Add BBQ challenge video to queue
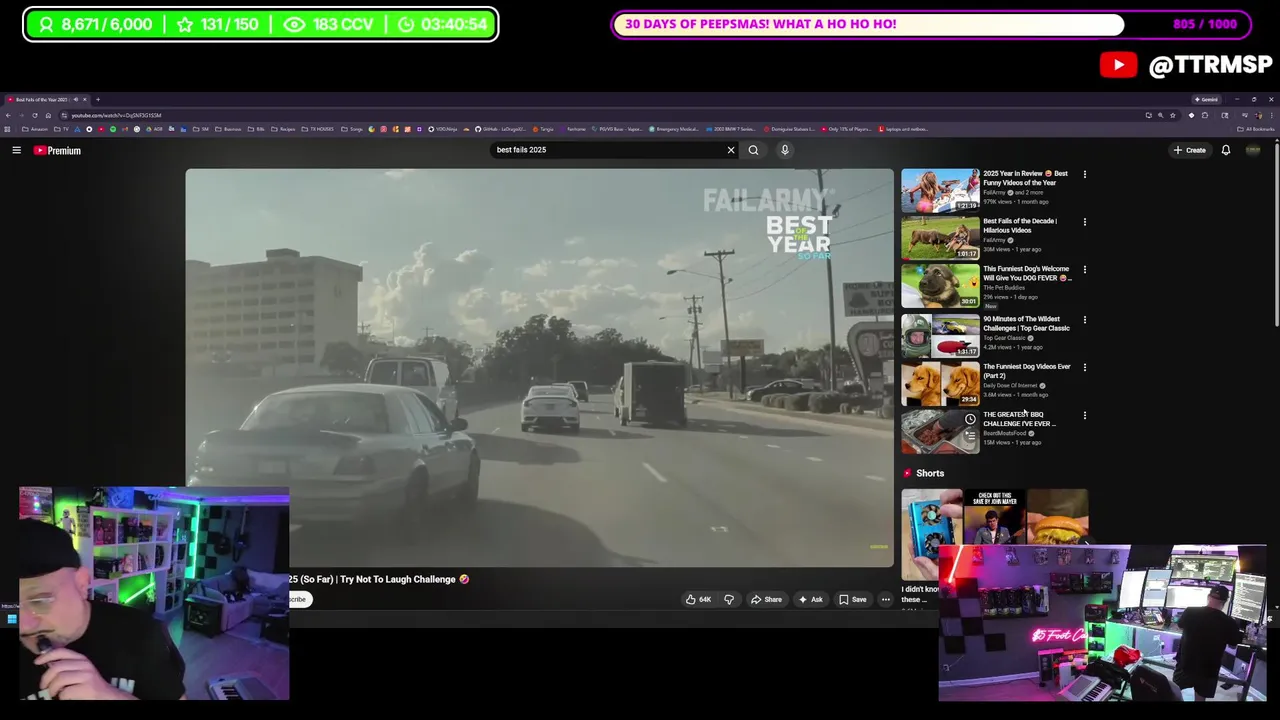This screenshot has height=720, width=1280. click(970, 436)
